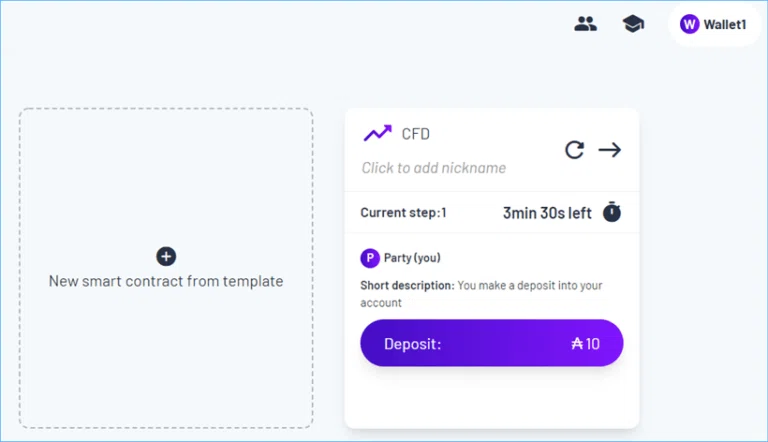Click the Deposit button
This screenshot has height=442, width=768.
click(x=492, y=343)
